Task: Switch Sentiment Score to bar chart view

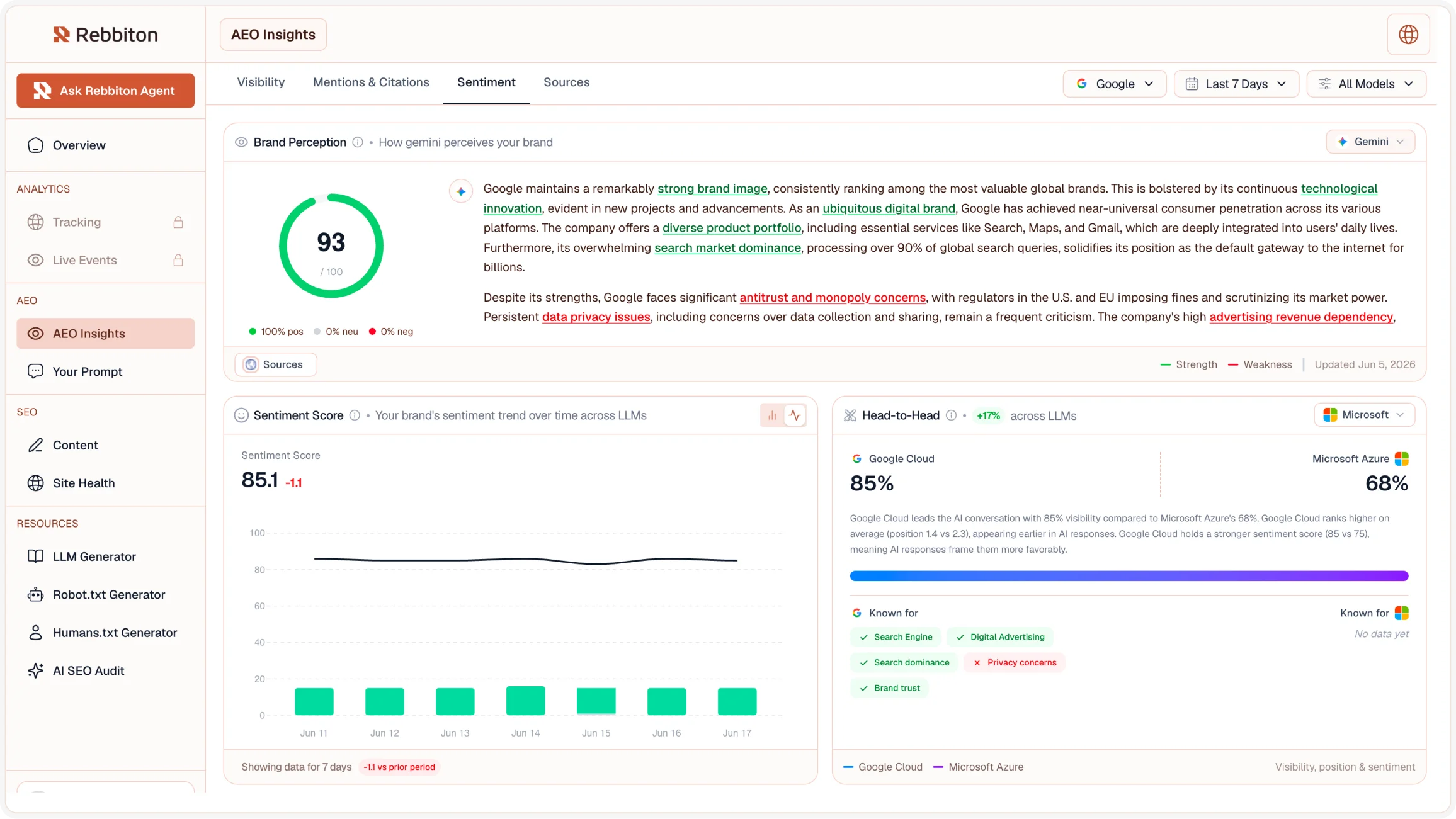Action: (x=772, y=415)
